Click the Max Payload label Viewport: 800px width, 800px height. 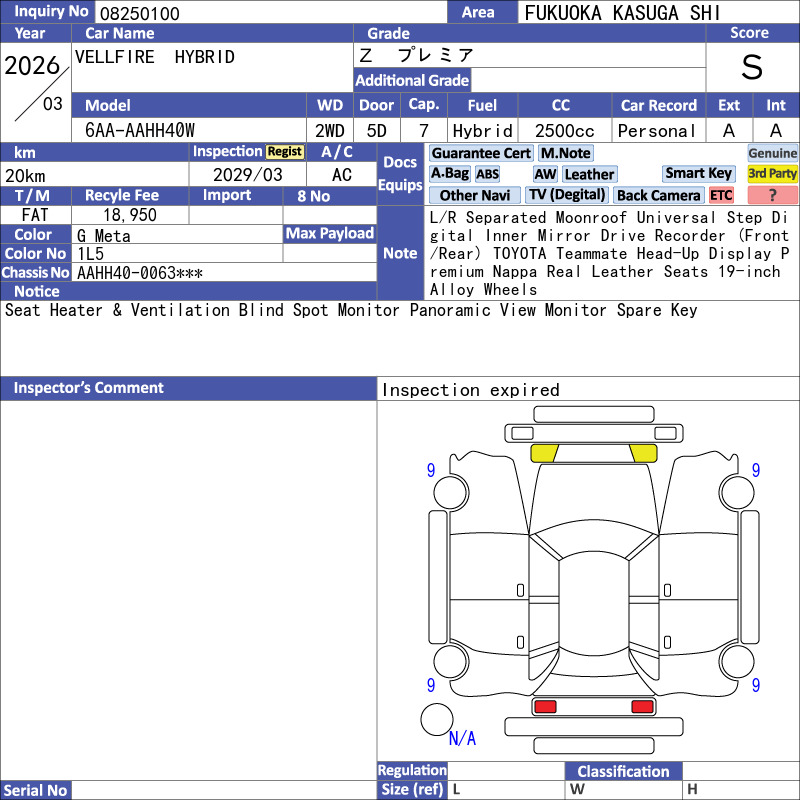pos(330,233)
